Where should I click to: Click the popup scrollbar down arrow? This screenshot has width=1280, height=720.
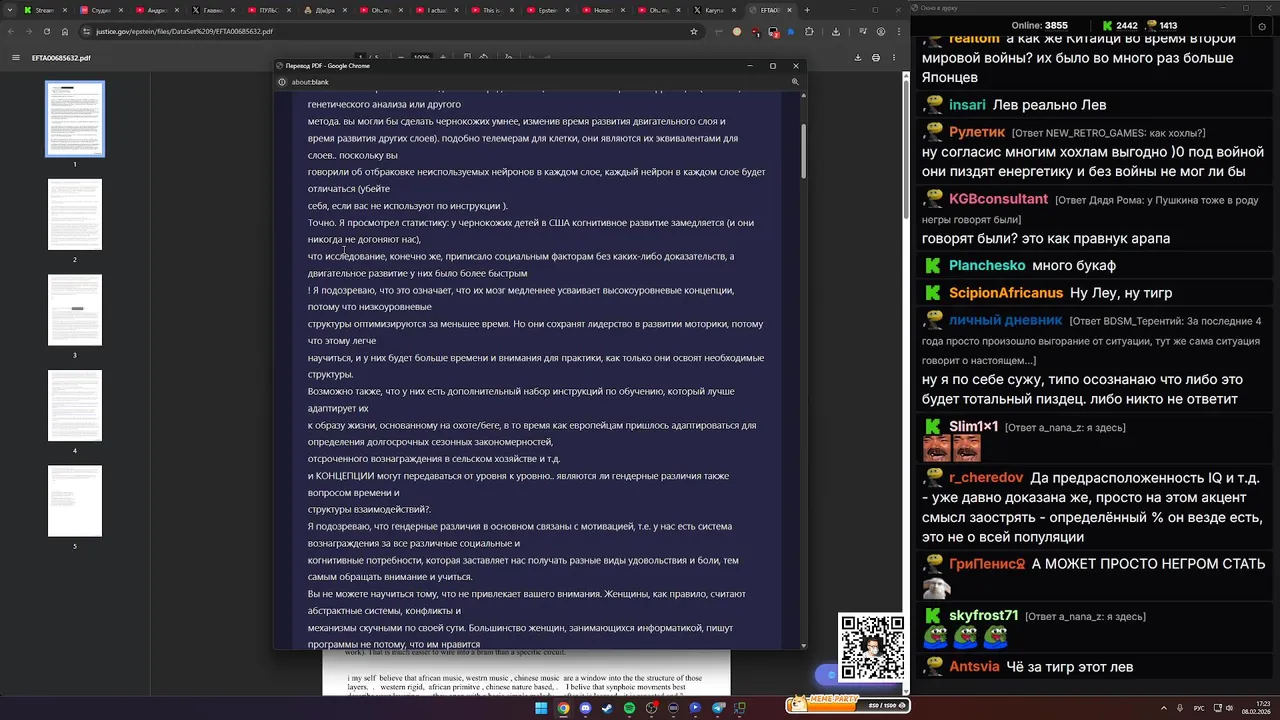tap(803, 645)
